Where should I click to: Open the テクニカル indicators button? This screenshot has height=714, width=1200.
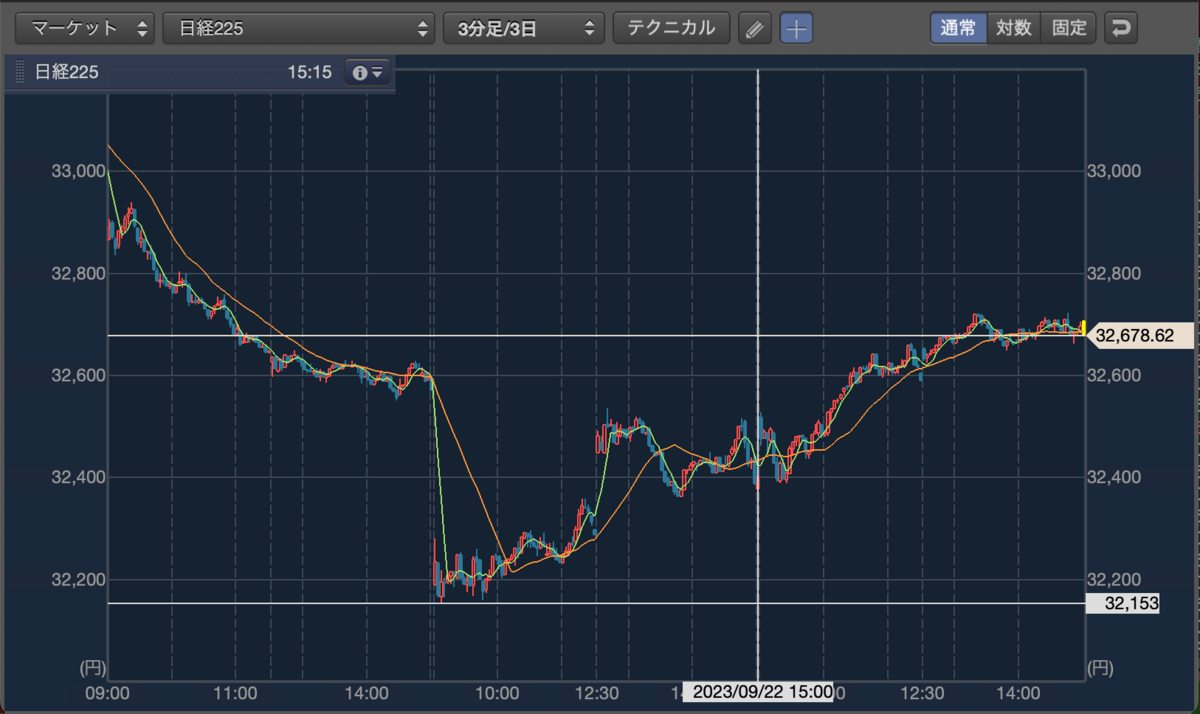pos(671,28)
